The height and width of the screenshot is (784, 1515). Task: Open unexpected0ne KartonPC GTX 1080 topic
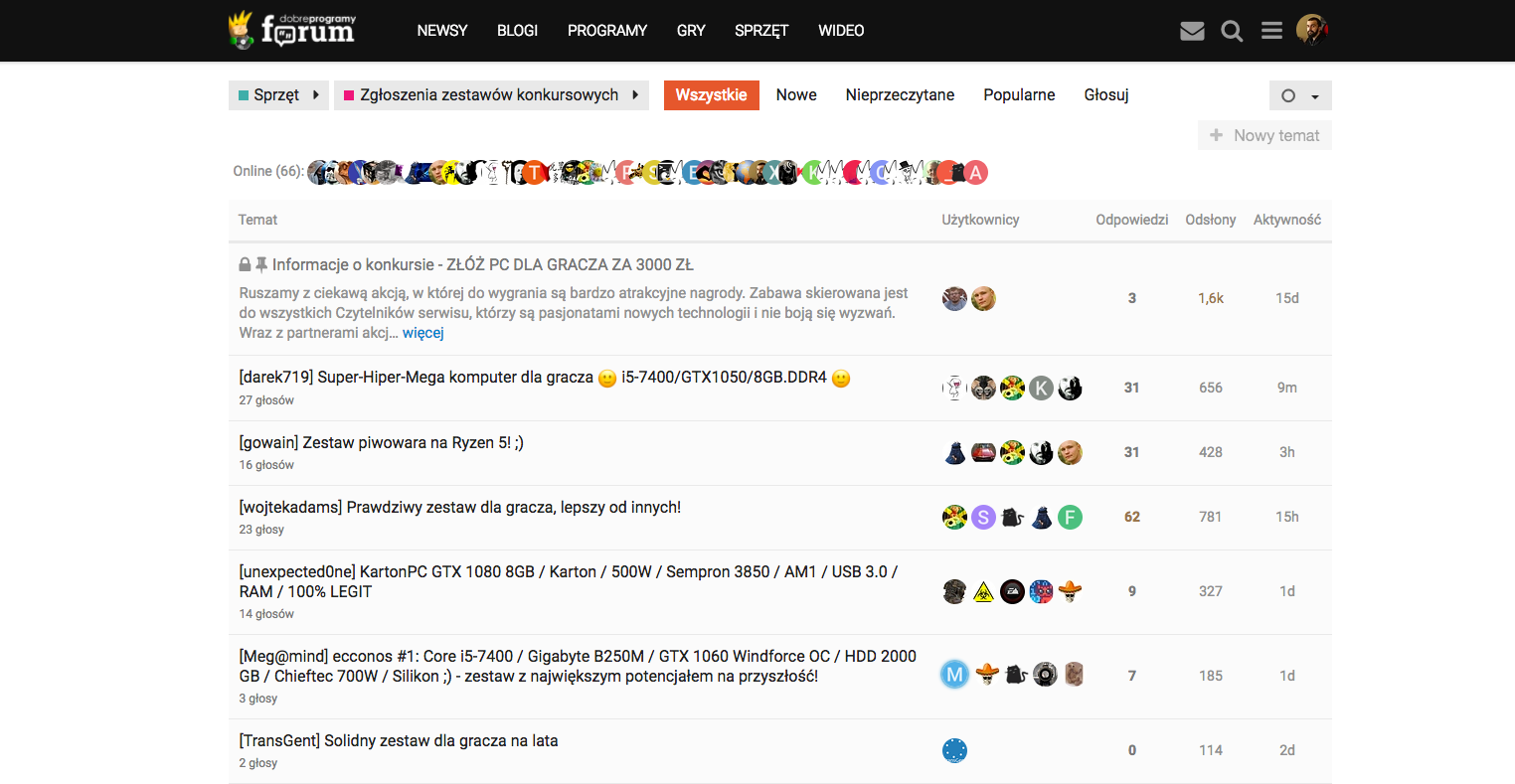pyautogui.click(x=569, y=581)
